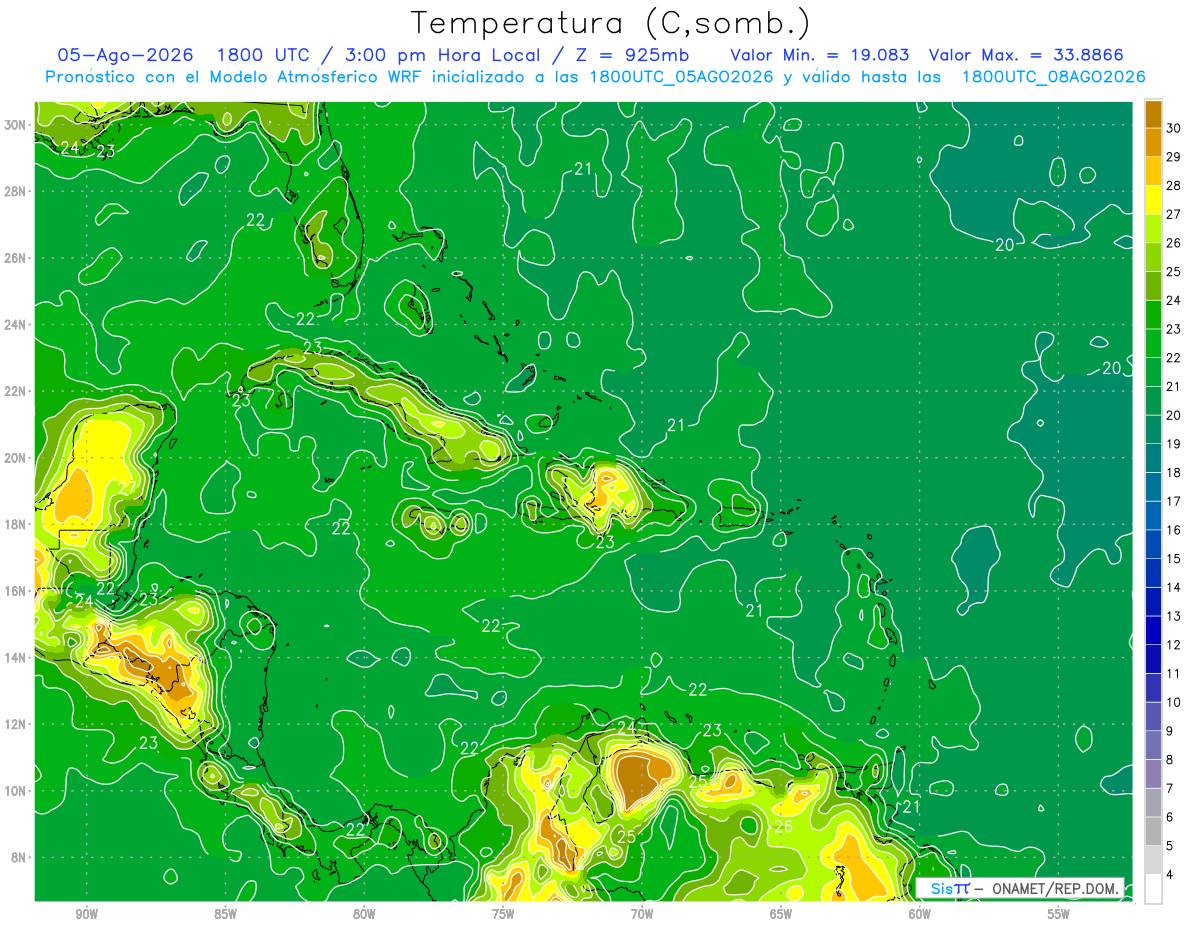The height and width of the screenshot is (927, 1200).
Task: Click the "70W" longitude label
Action: [x=642, y=913]
